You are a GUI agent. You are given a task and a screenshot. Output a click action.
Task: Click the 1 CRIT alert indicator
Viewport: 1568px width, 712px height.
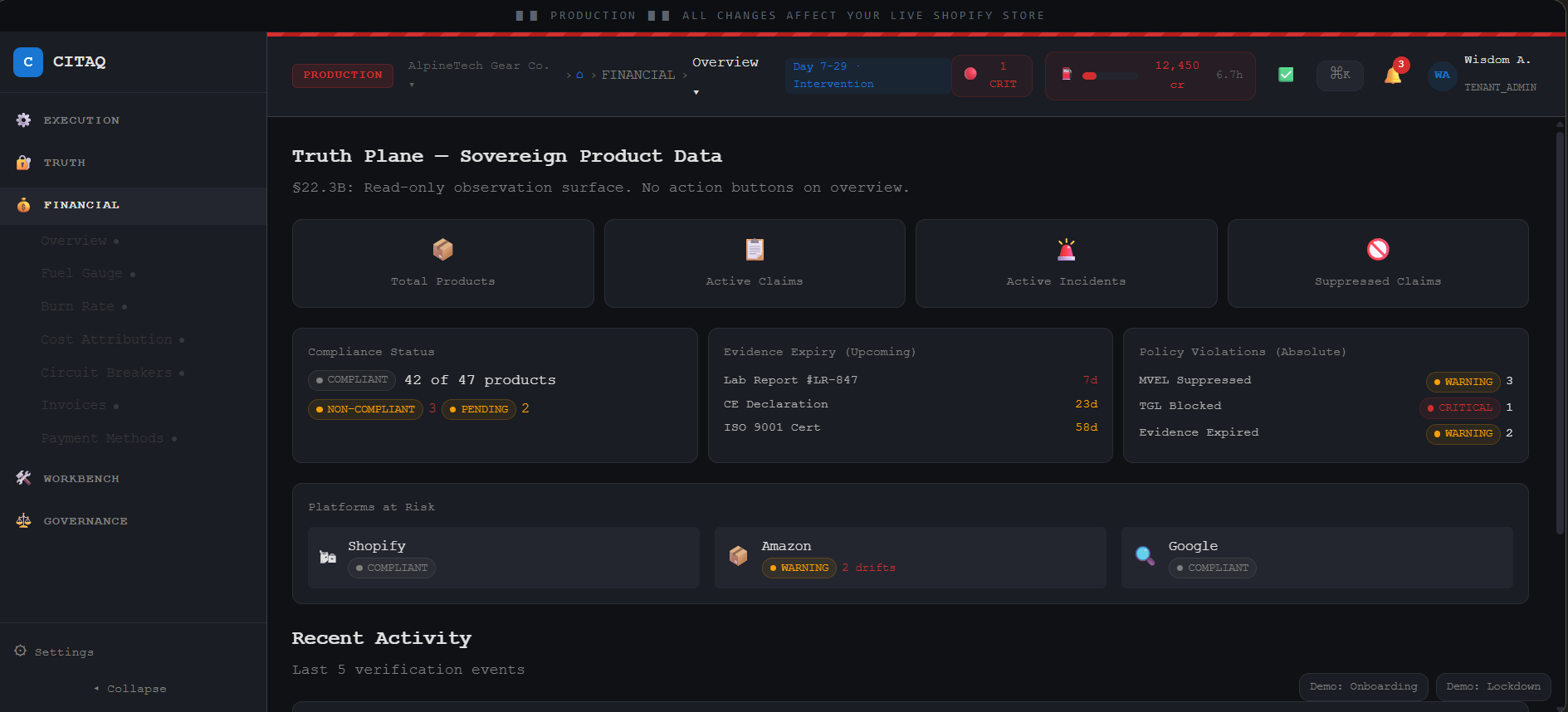click(992, 76)
